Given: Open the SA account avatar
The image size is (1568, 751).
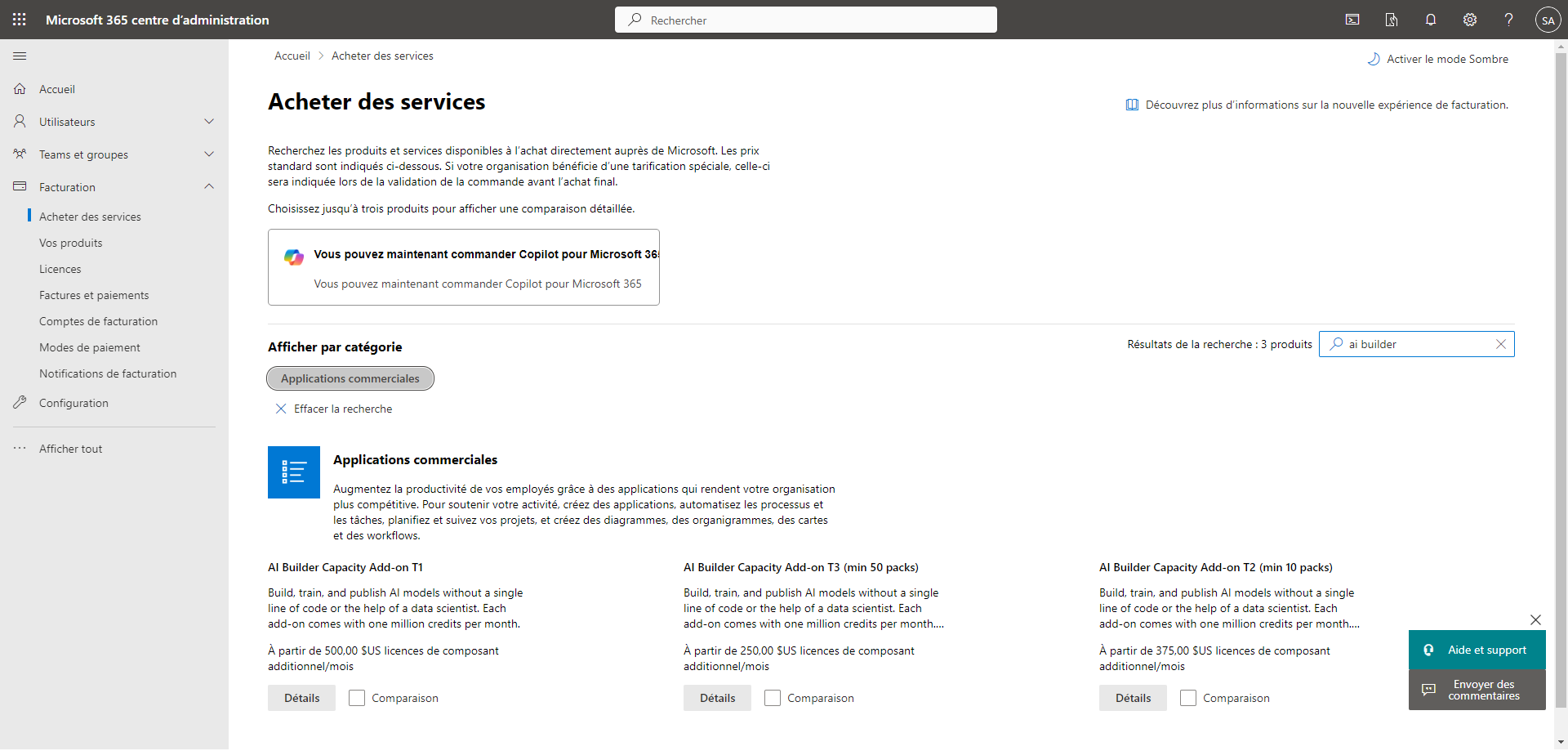Looking at the screenshot, I should [x=1548, y=20].
